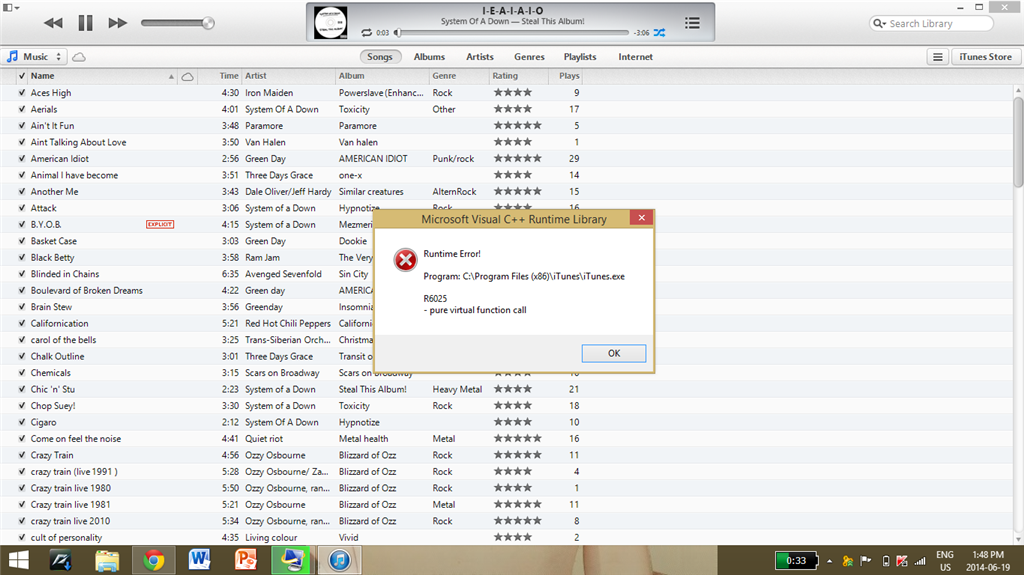Sort by the Album column header
Viewport: 1024px width, 575px height.
[x=382, y=76]
